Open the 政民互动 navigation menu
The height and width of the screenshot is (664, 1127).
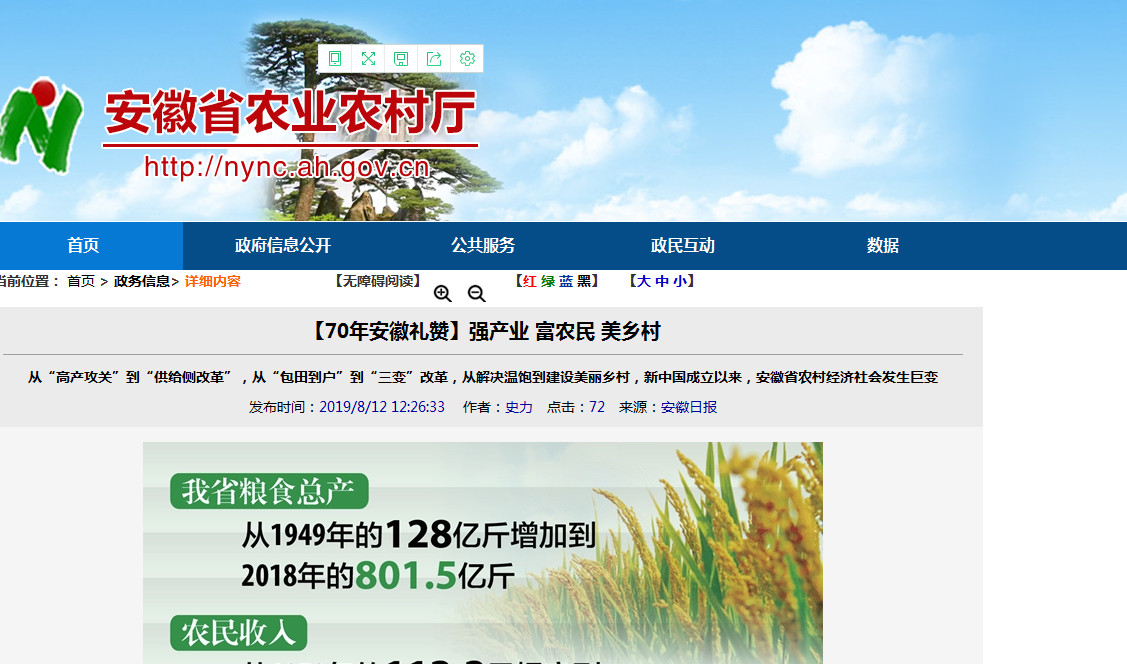point(683,246)
